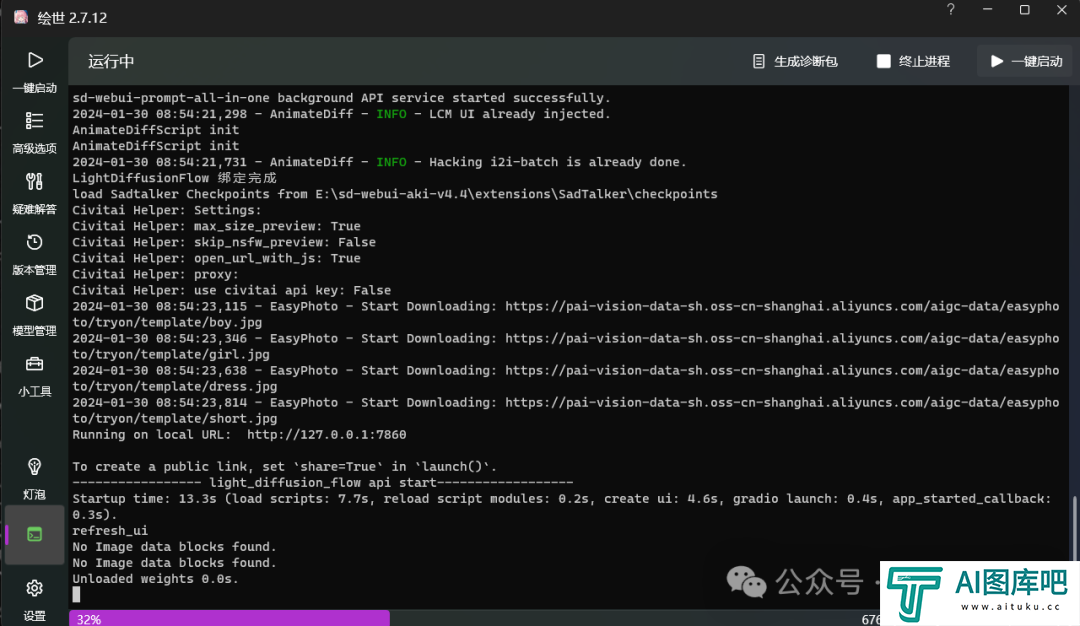This screenshot has height=626, width=1080.
Task: Open 小工具 toolbox in sidebar
Action: 34,375
